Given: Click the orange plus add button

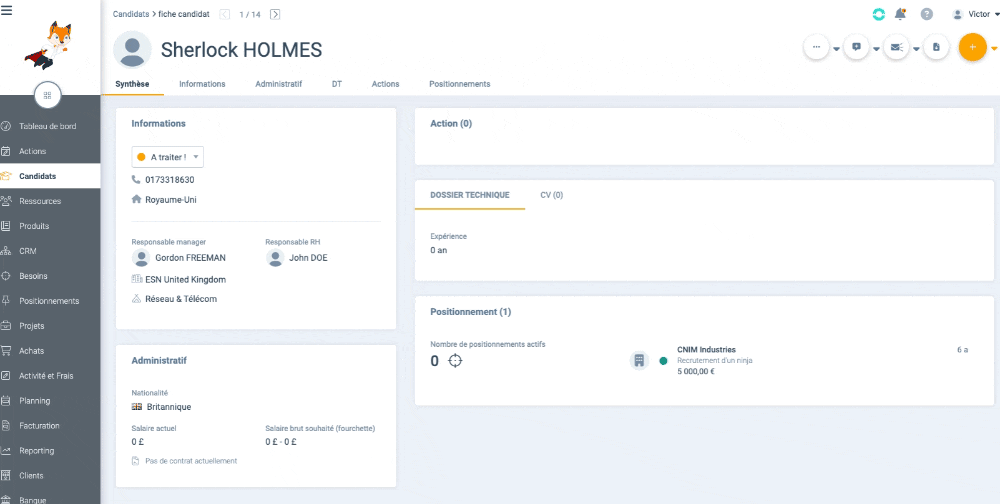Looking at the screenshot, I should pyautogui.click(x=972, y=47).
